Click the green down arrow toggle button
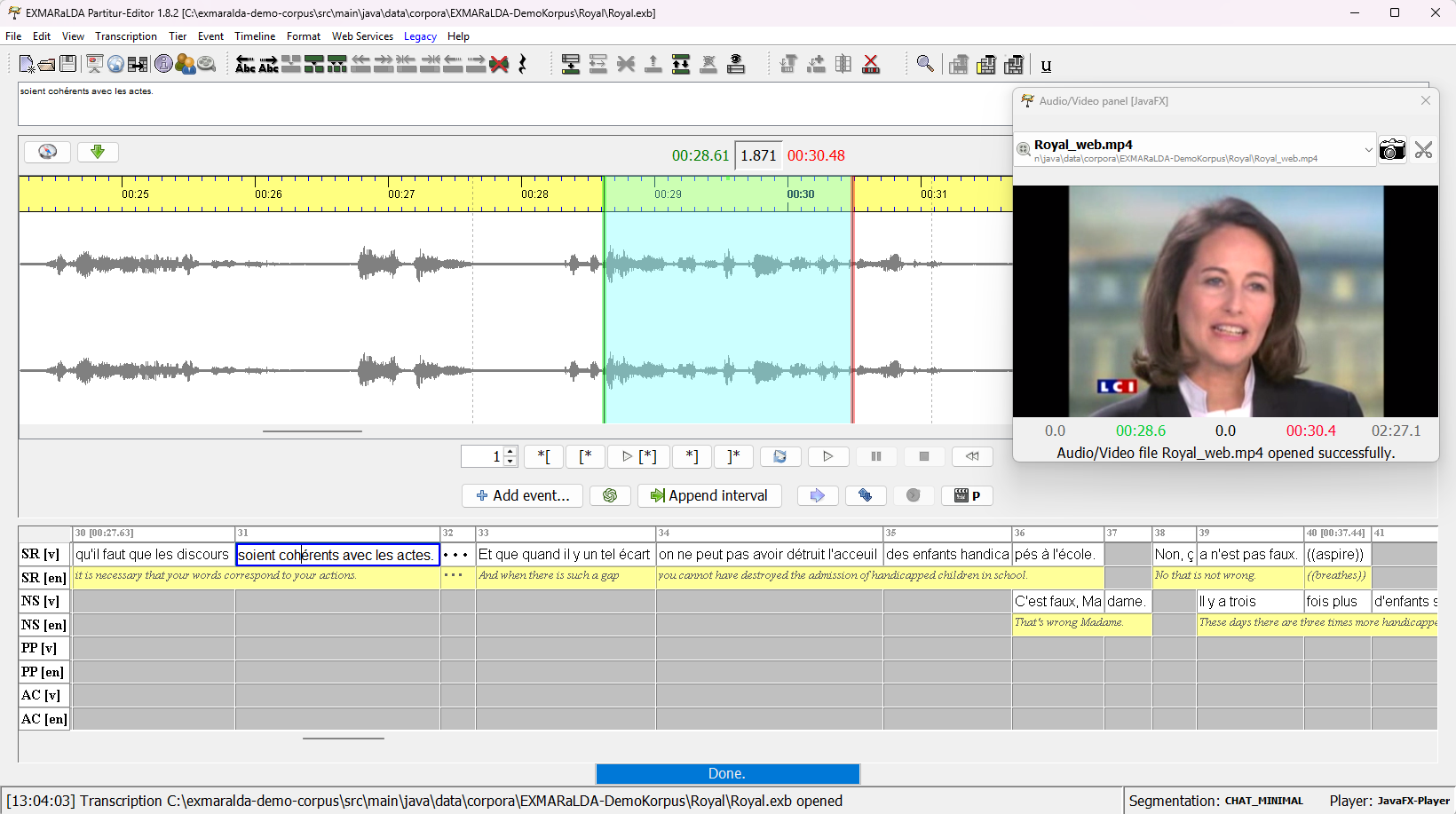The width and height of the screenshot is (1456, 814). pyautogui.click(x=98, y=152)
